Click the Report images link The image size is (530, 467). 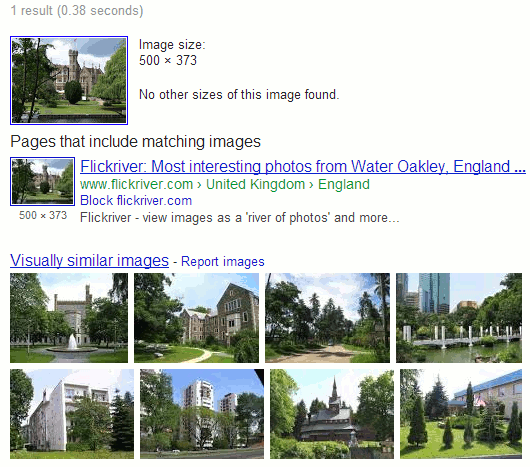(223, 262)
